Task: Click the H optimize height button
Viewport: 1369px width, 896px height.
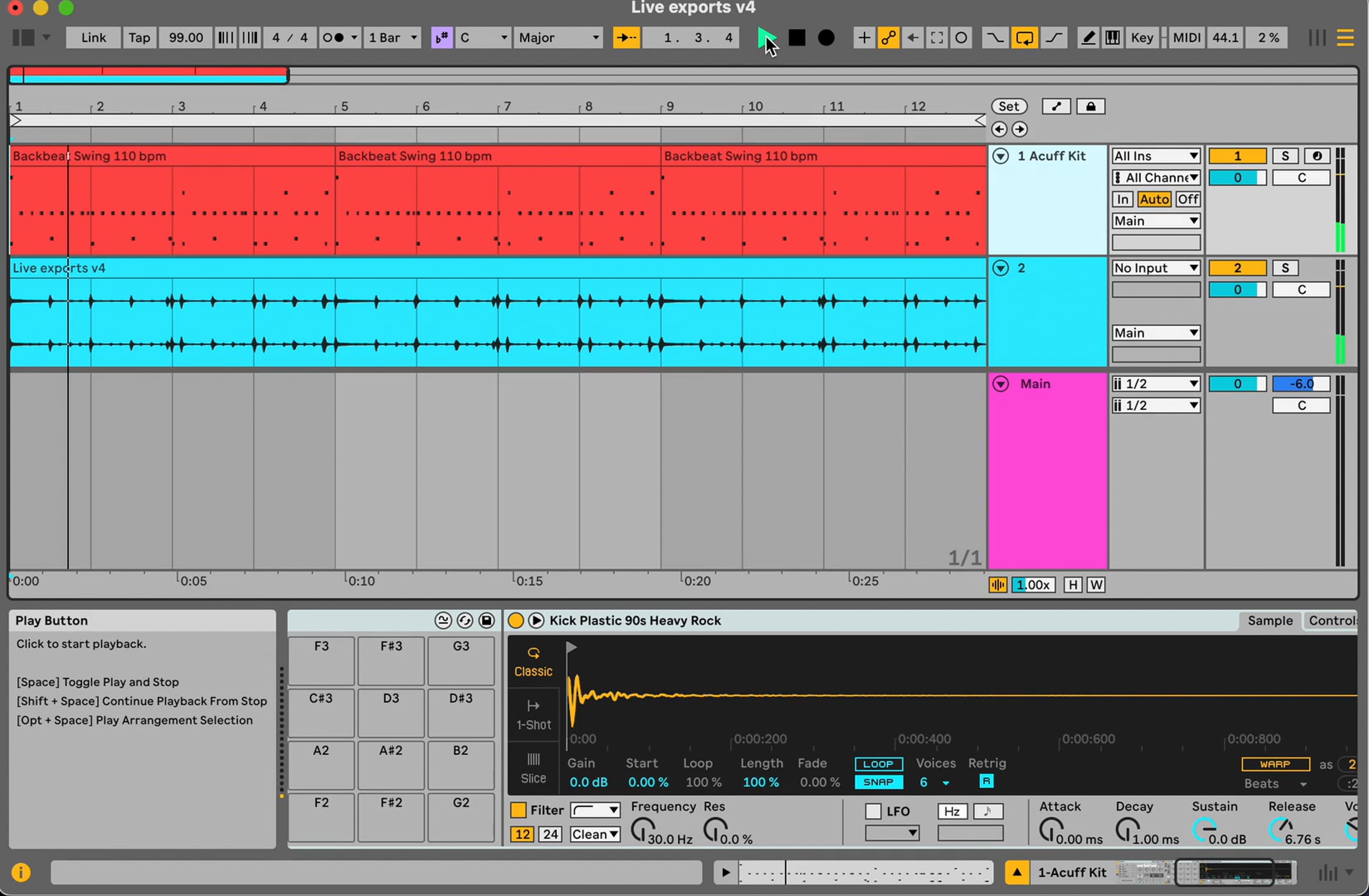Action: point(1073,585)
